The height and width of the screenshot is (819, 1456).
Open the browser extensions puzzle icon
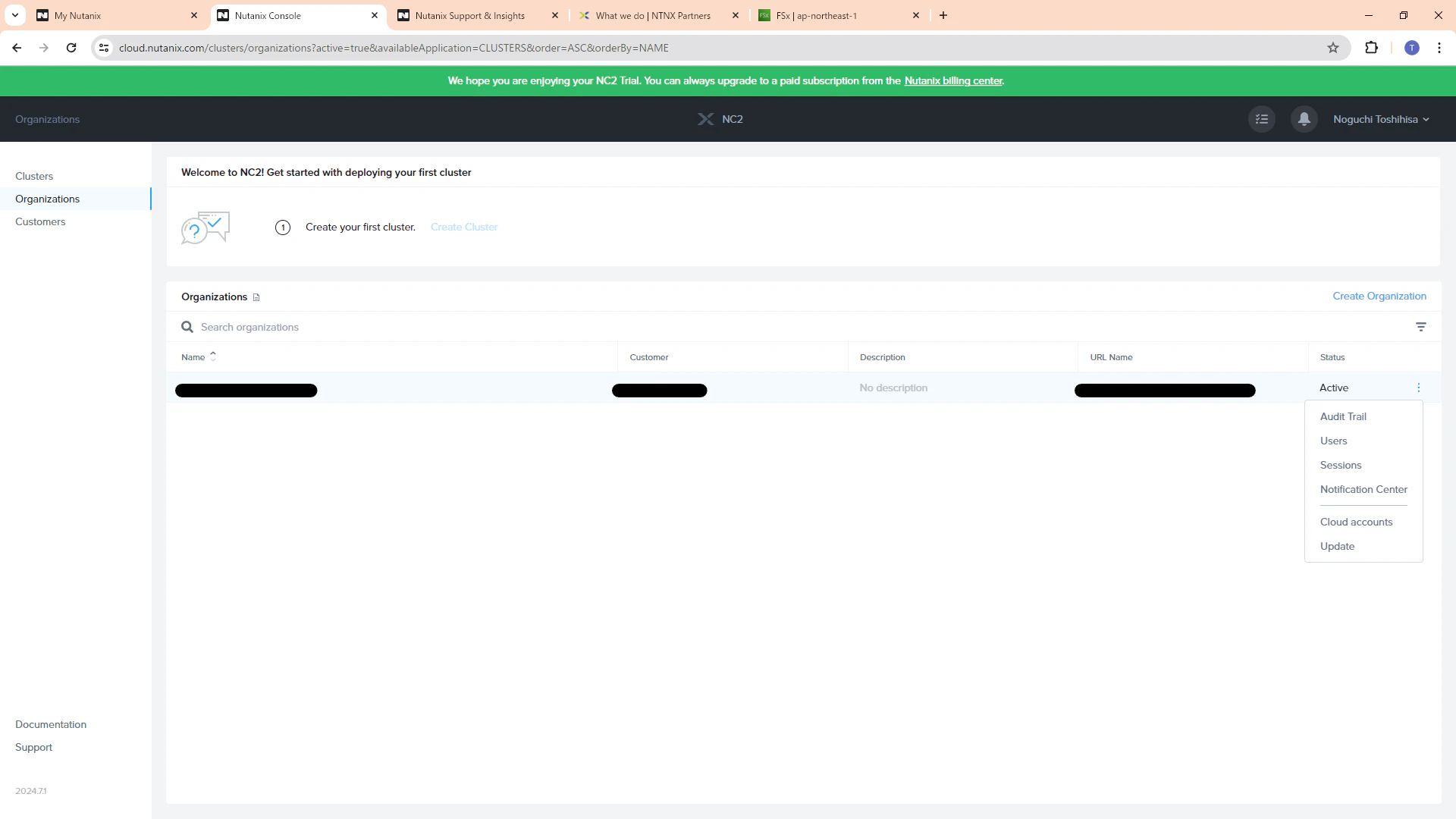pos(1371,48)
